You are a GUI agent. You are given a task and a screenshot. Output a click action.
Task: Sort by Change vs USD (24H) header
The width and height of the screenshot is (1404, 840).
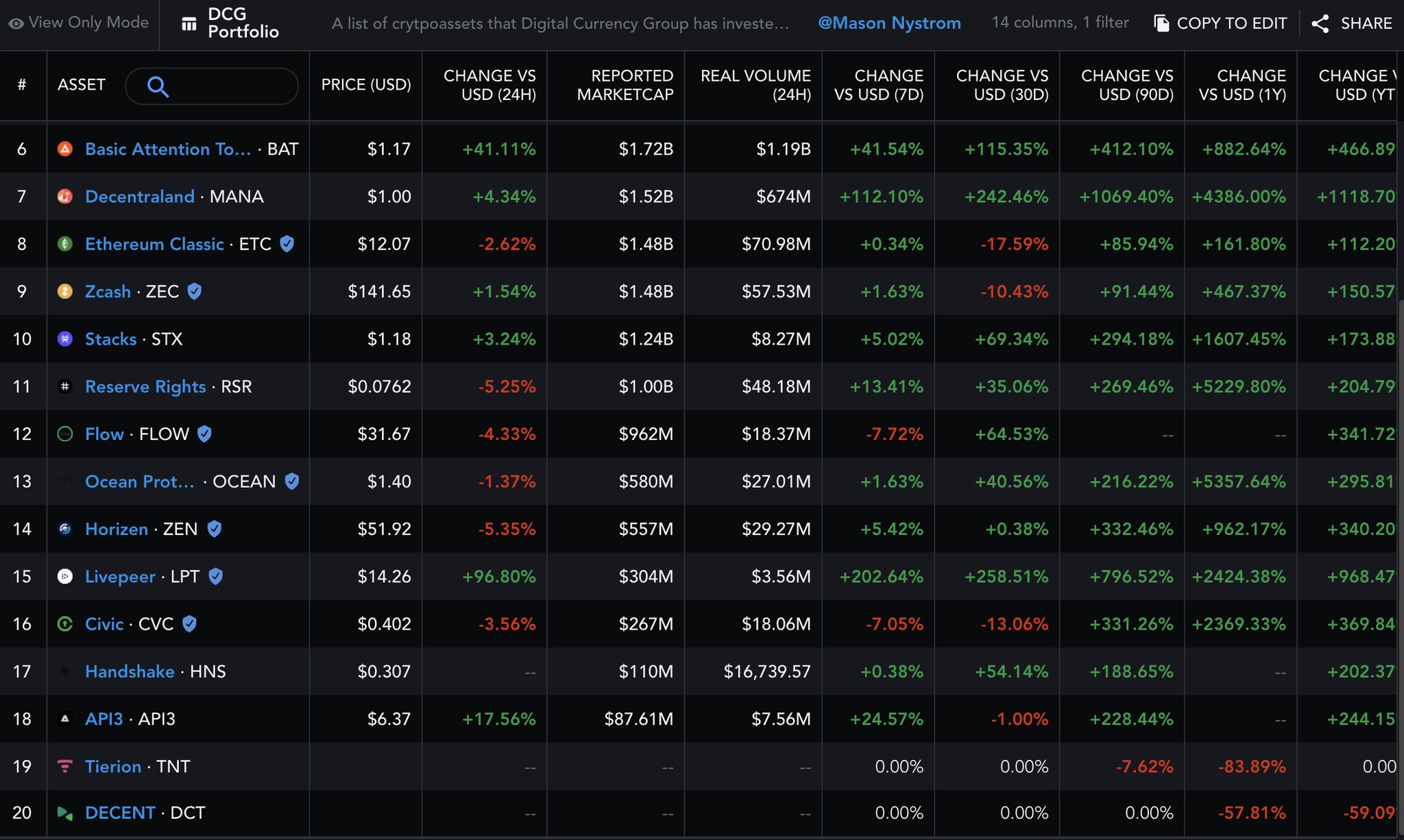pyautogui.click(x=489, y=85)
